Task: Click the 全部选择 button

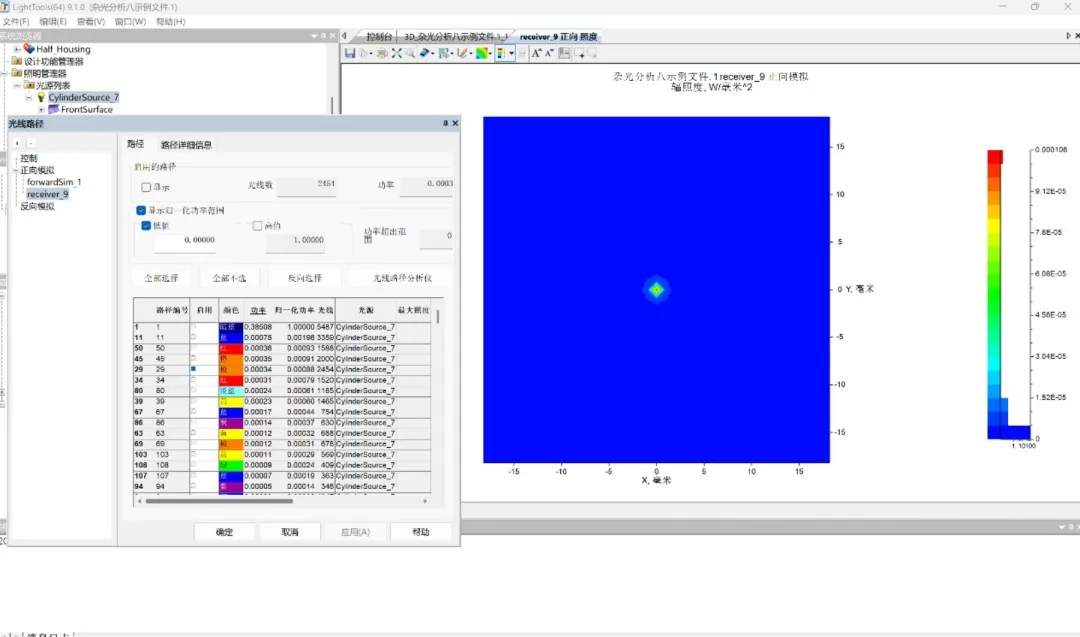Action: 161,278
